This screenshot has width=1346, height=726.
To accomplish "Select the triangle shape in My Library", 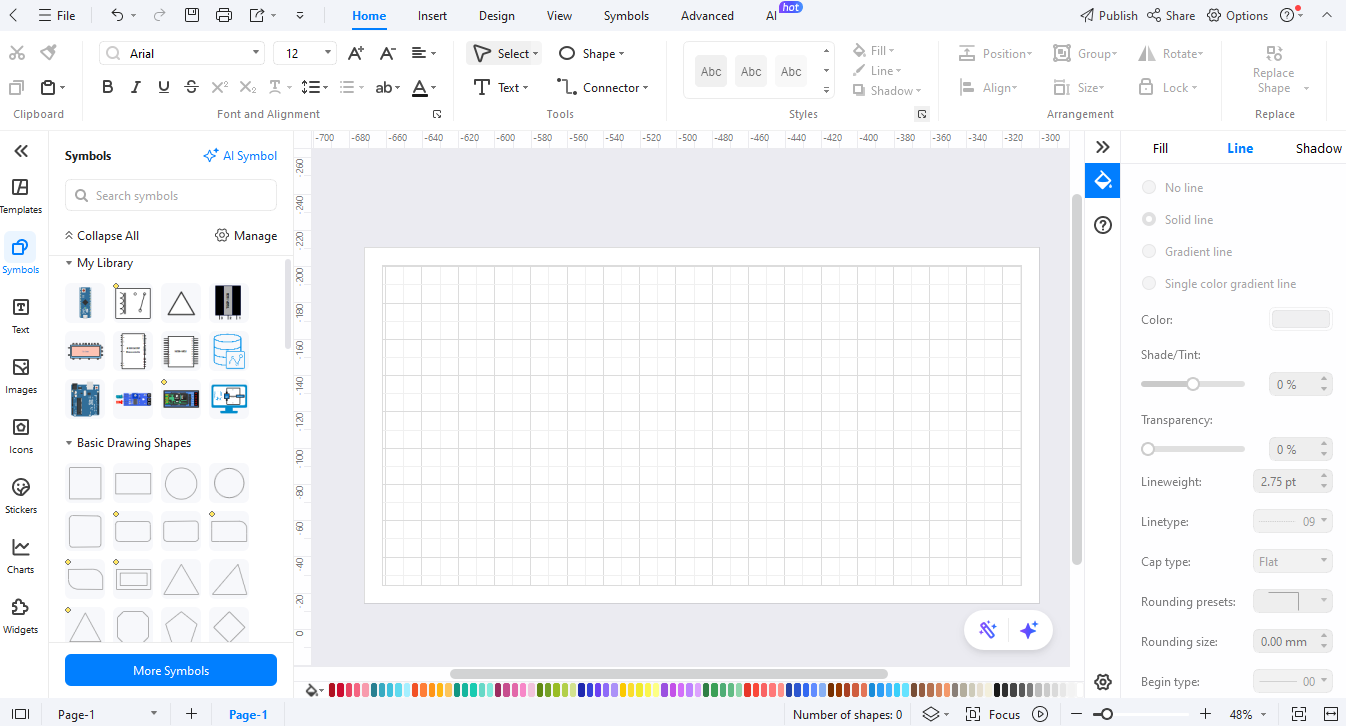I will (181, 302).
